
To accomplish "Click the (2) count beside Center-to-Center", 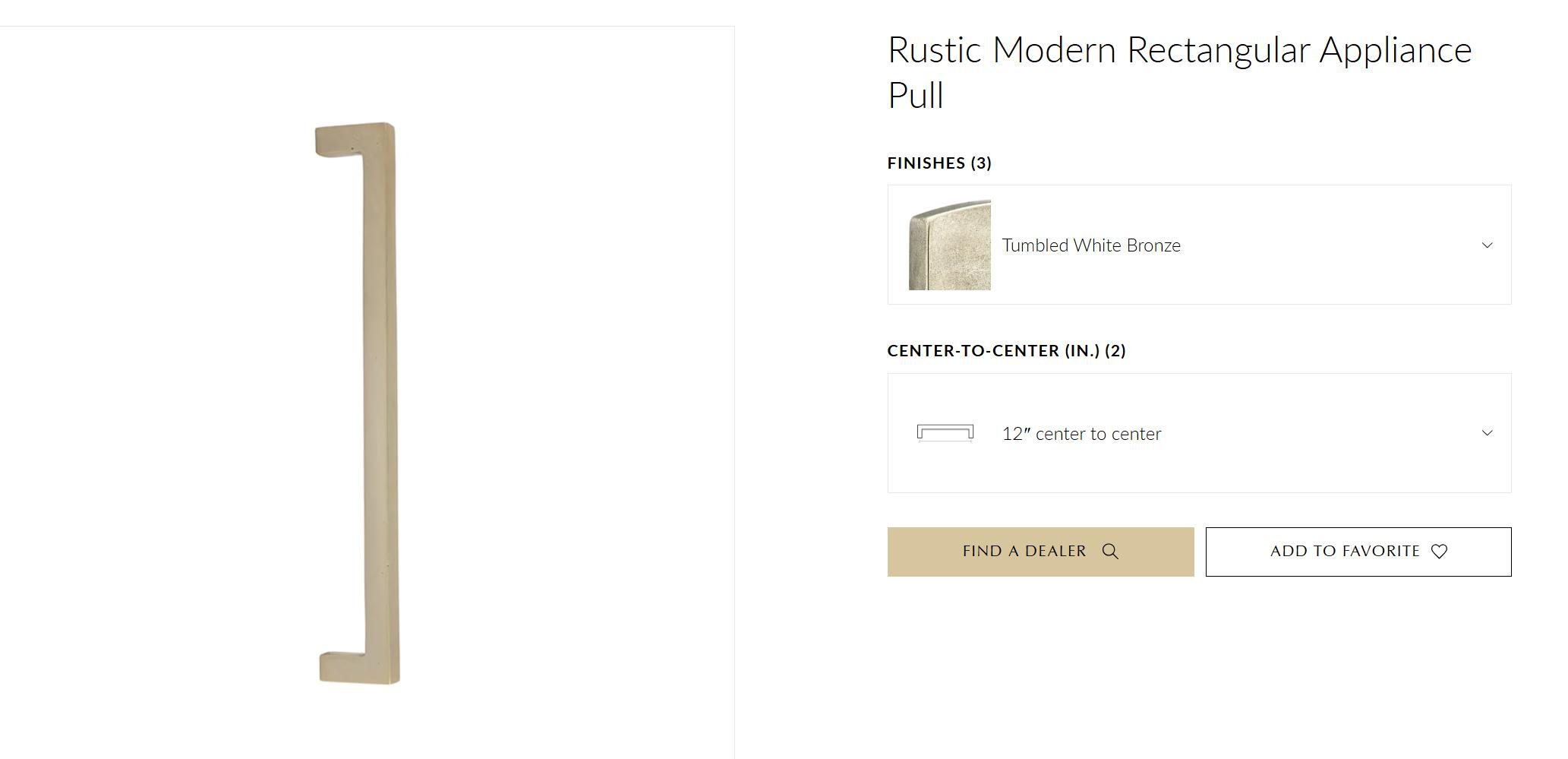I will point(1115,351).
